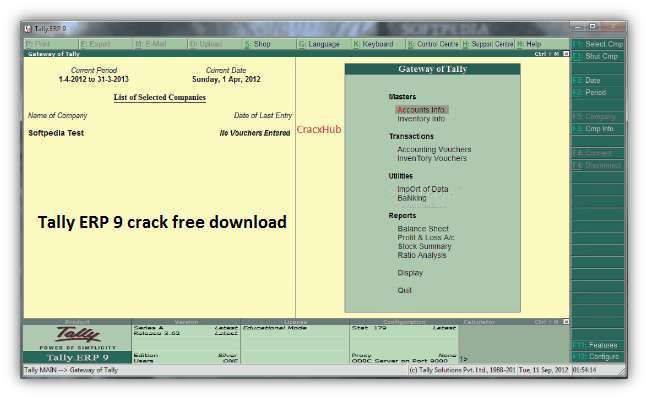The width and height of the screenshot is (648, 399).
Task: Select Inventory Info under Masters
Action: tap(421, 119)
